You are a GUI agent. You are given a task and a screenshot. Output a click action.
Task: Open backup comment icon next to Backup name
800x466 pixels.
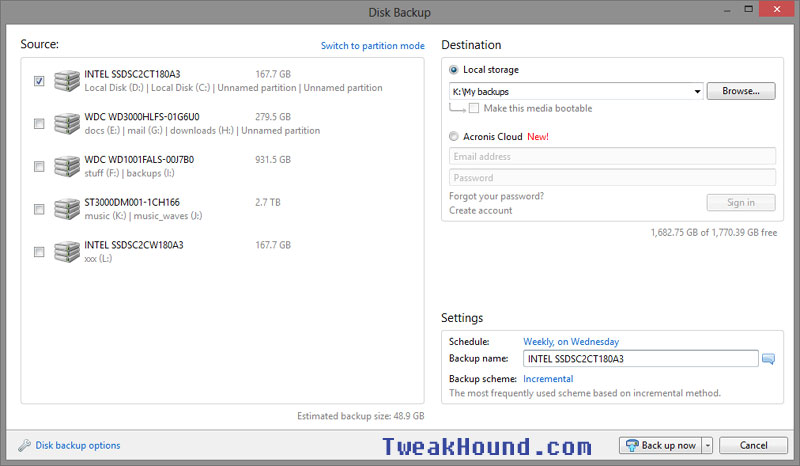pyautogui.click(x=768, y=359)
